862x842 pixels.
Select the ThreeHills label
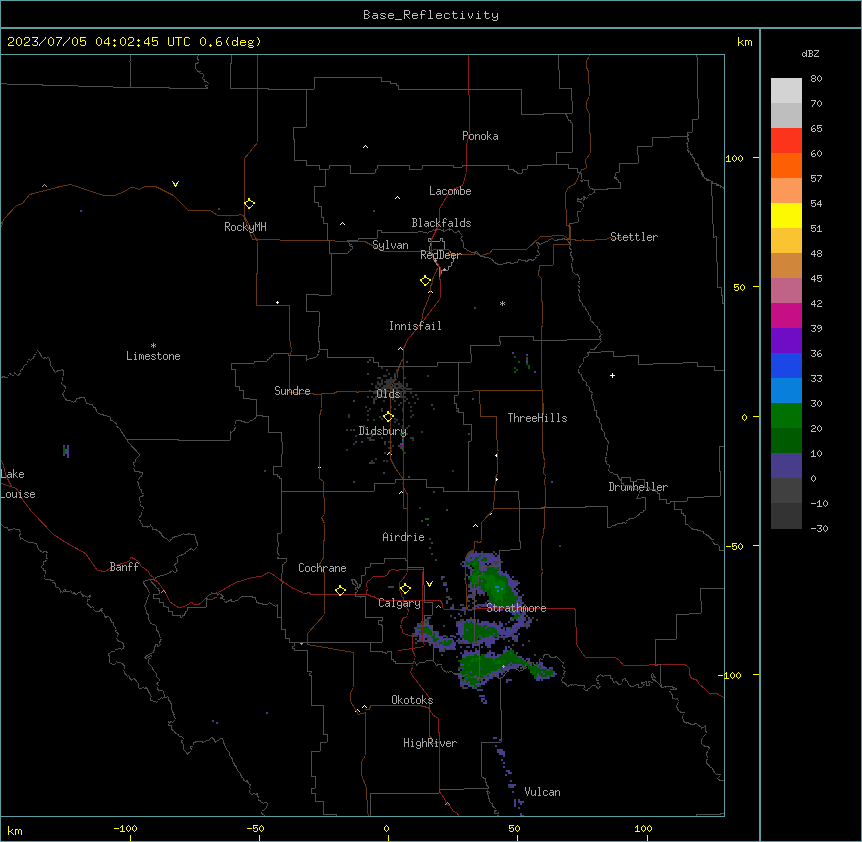click(x=537, y=418)
